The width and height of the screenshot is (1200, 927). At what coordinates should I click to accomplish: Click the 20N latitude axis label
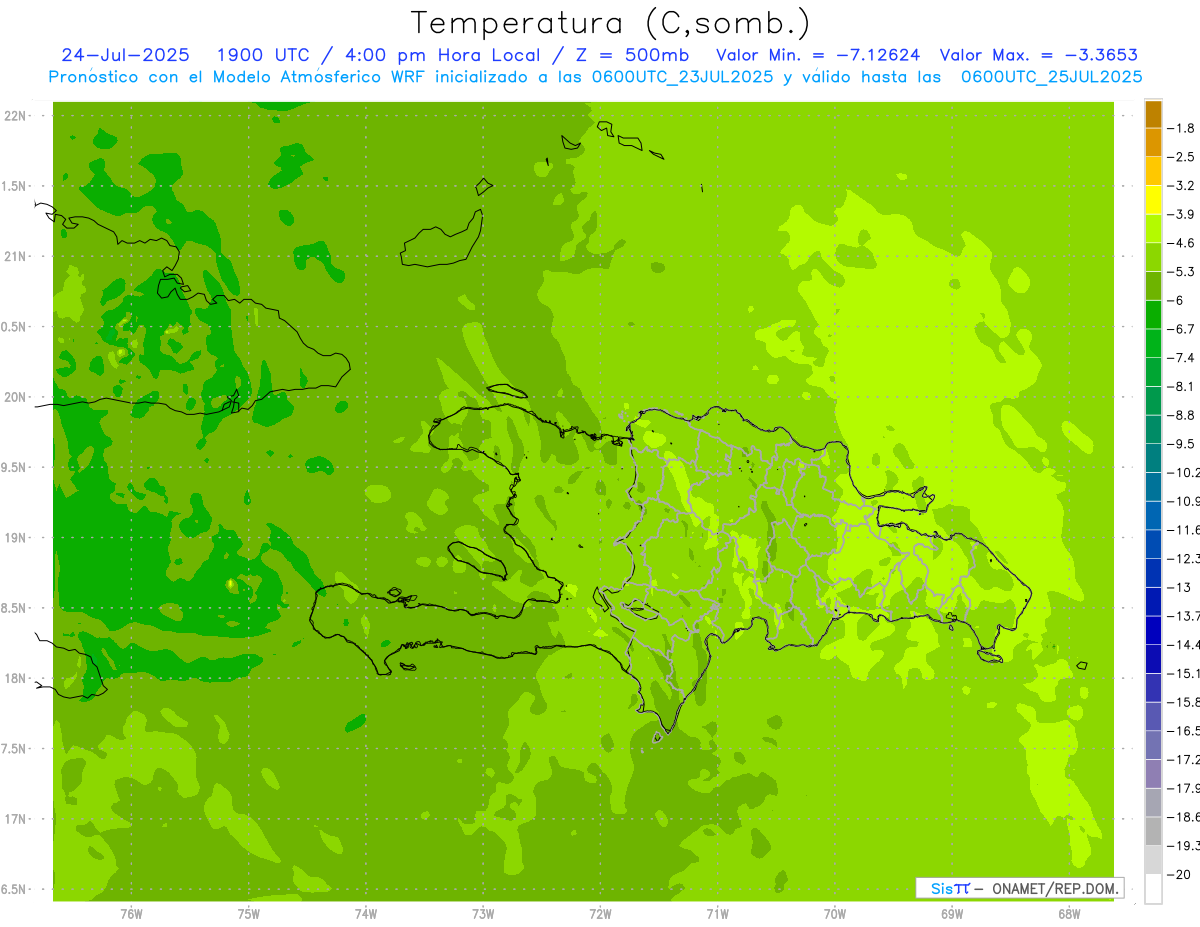16,397
